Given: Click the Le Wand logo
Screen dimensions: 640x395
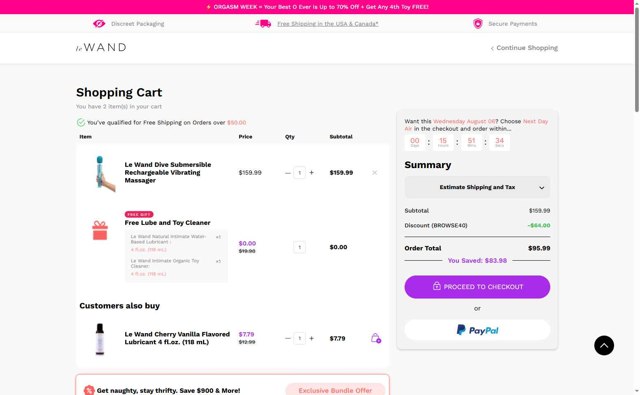Looking at the screenshot, I should pyautogui.click(x=101, y=47).
